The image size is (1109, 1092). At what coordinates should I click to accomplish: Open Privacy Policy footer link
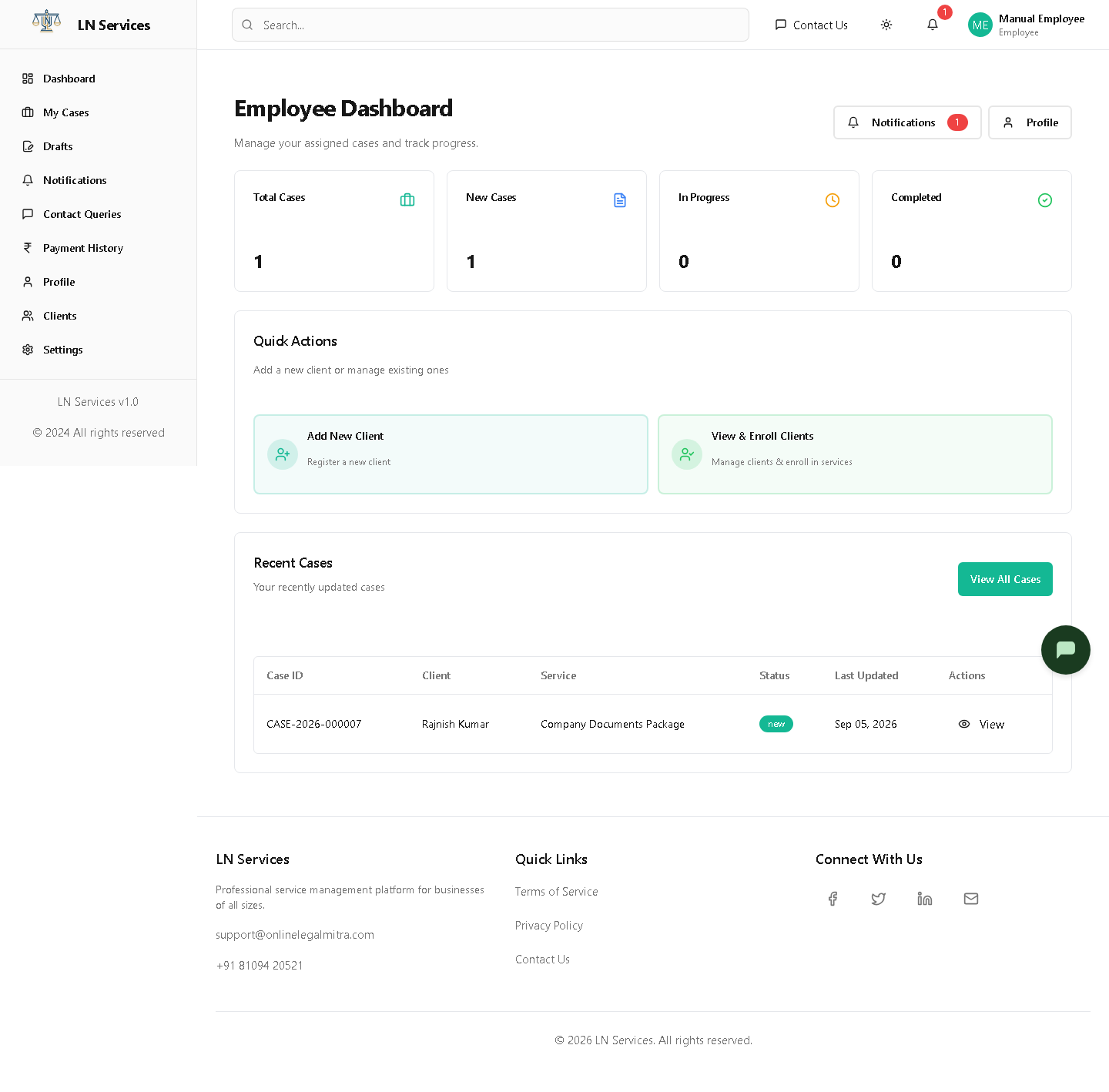point(549,926)
